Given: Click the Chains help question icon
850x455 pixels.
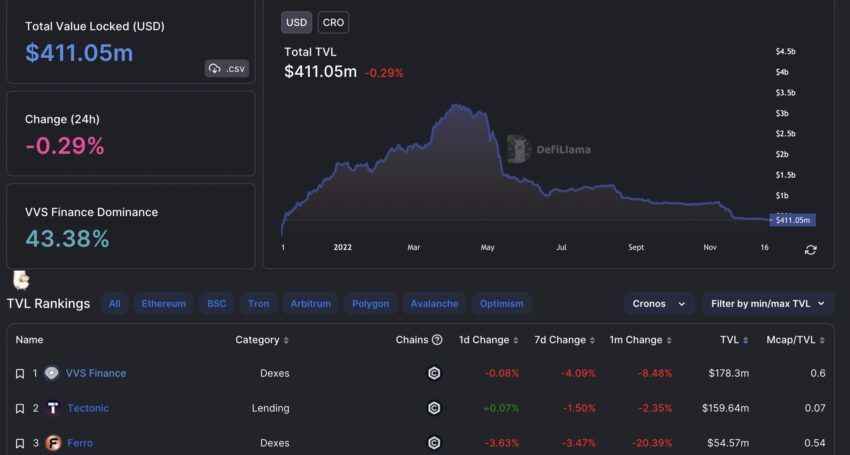Looking at the screenshot, I should coord(437,340).
